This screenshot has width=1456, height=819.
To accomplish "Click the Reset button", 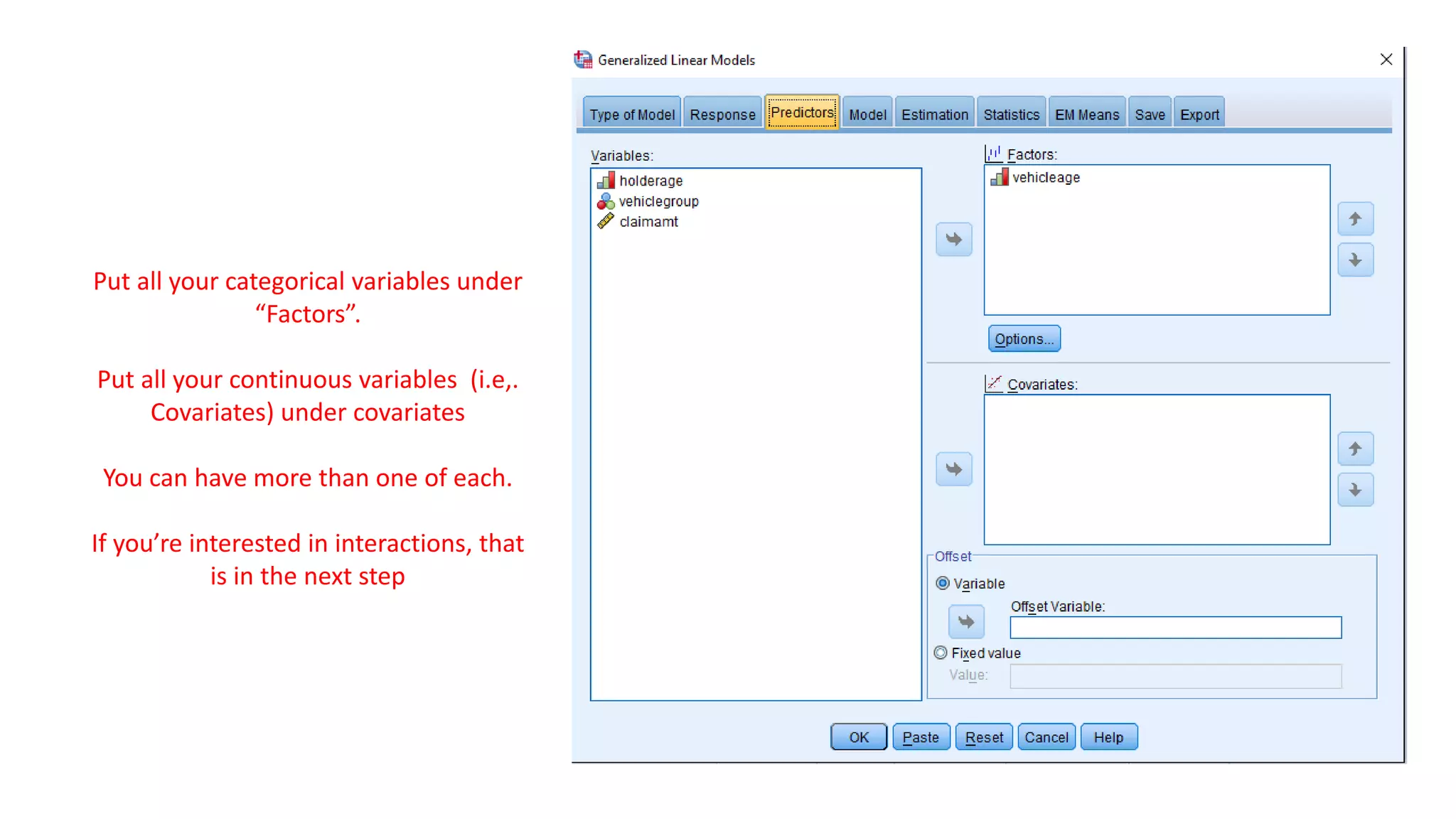I will tap(983, 737).
